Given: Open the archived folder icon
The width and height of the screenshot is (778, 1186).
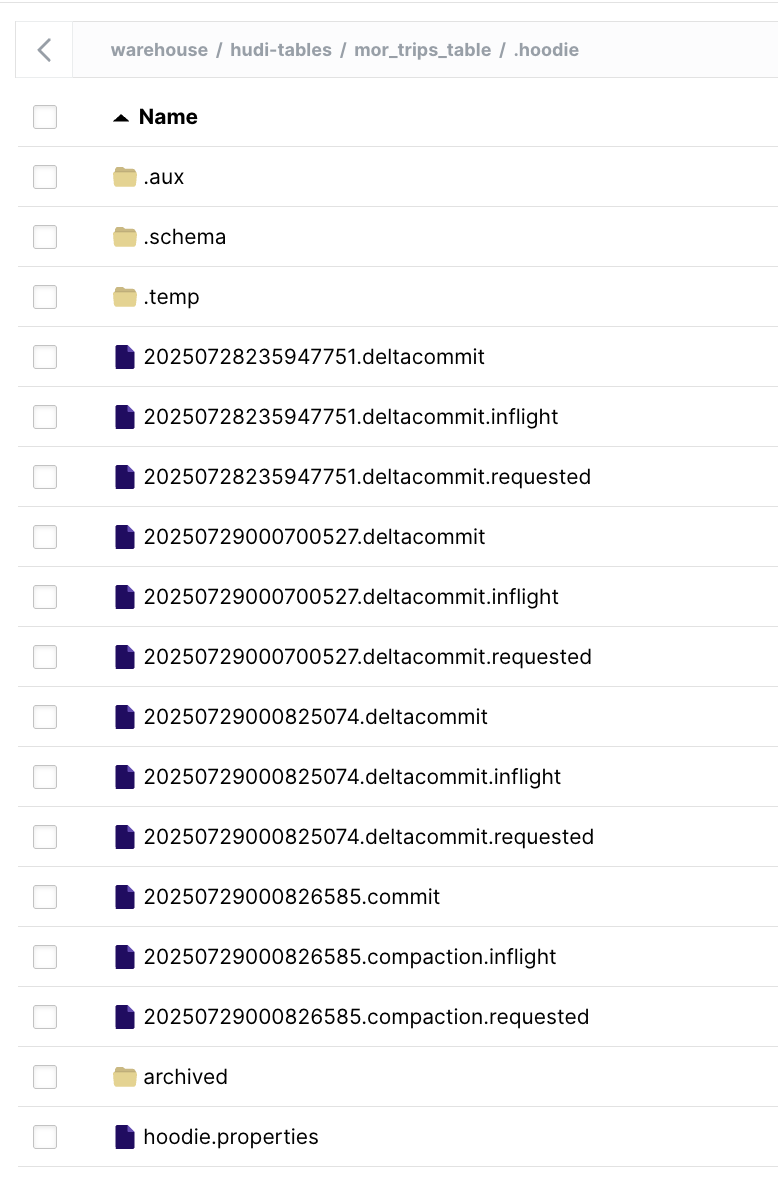Looking at the screenshot, I should 125,1077.
